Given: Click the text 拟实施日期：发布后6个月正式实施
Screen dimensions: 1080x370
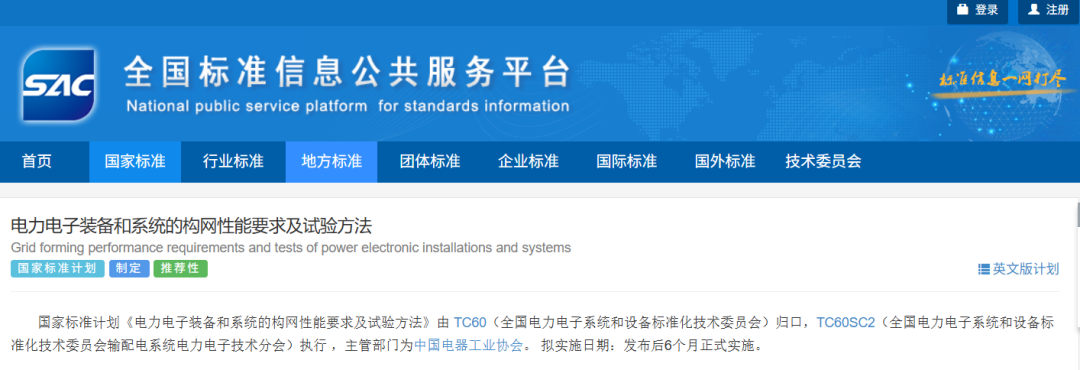Looking at the screenshot, I should click(652, 346).
